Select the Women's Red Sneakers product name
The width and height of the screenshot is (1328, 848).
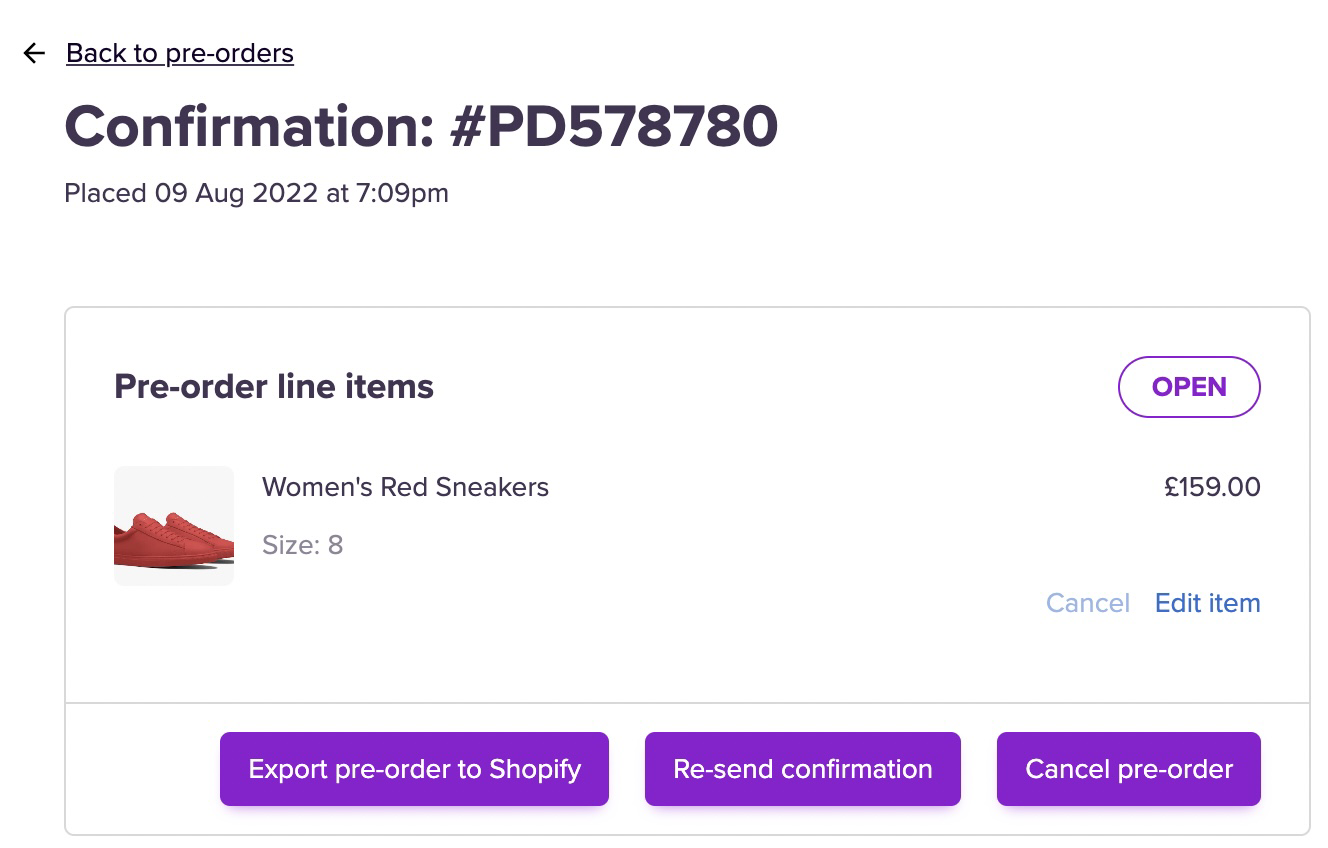(405, 487)
